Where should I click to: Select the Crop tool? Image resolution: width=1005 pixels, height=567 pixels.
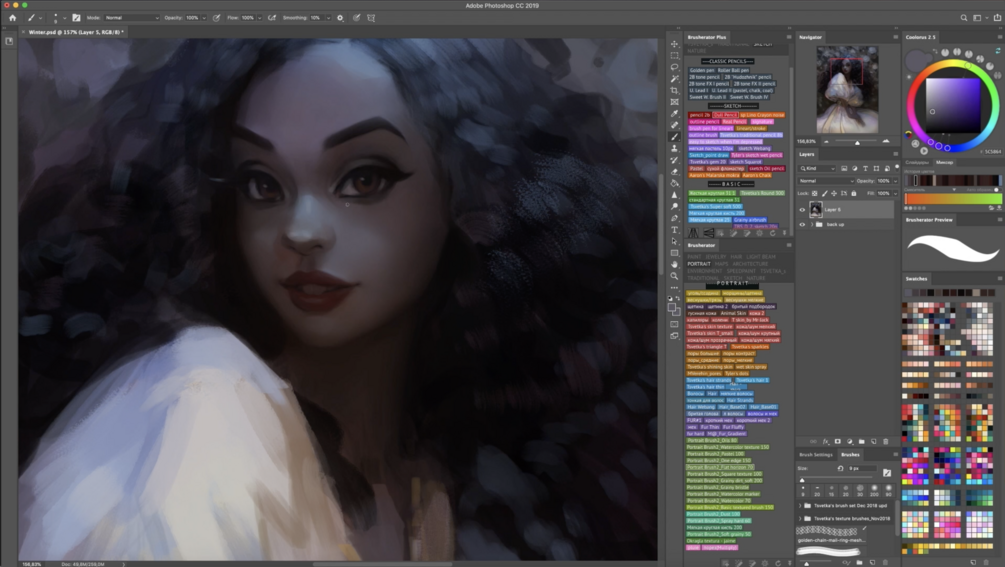(674, 90)
